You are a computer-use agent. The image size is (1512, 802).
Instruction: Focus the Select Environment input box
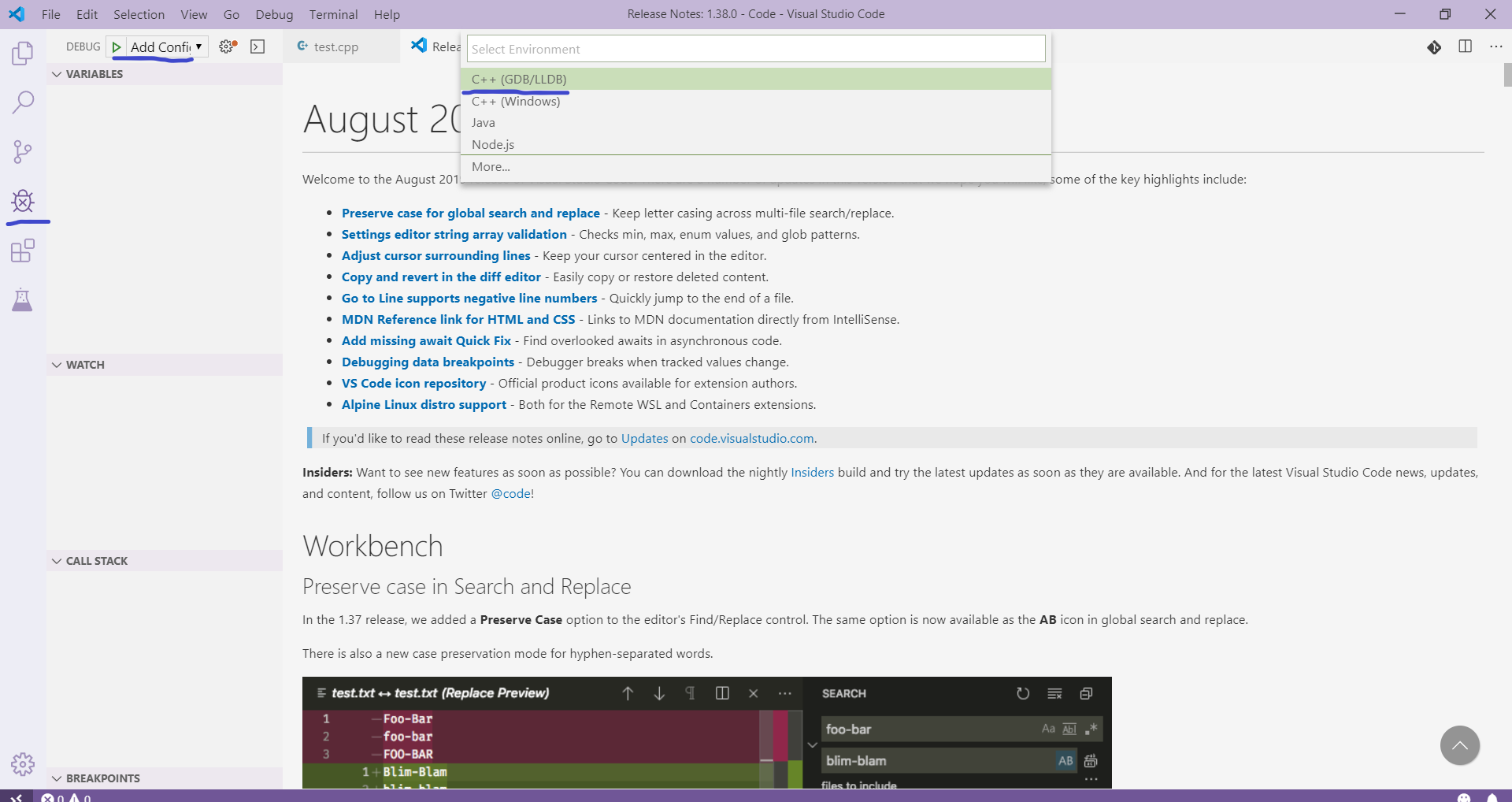(756, 49)
